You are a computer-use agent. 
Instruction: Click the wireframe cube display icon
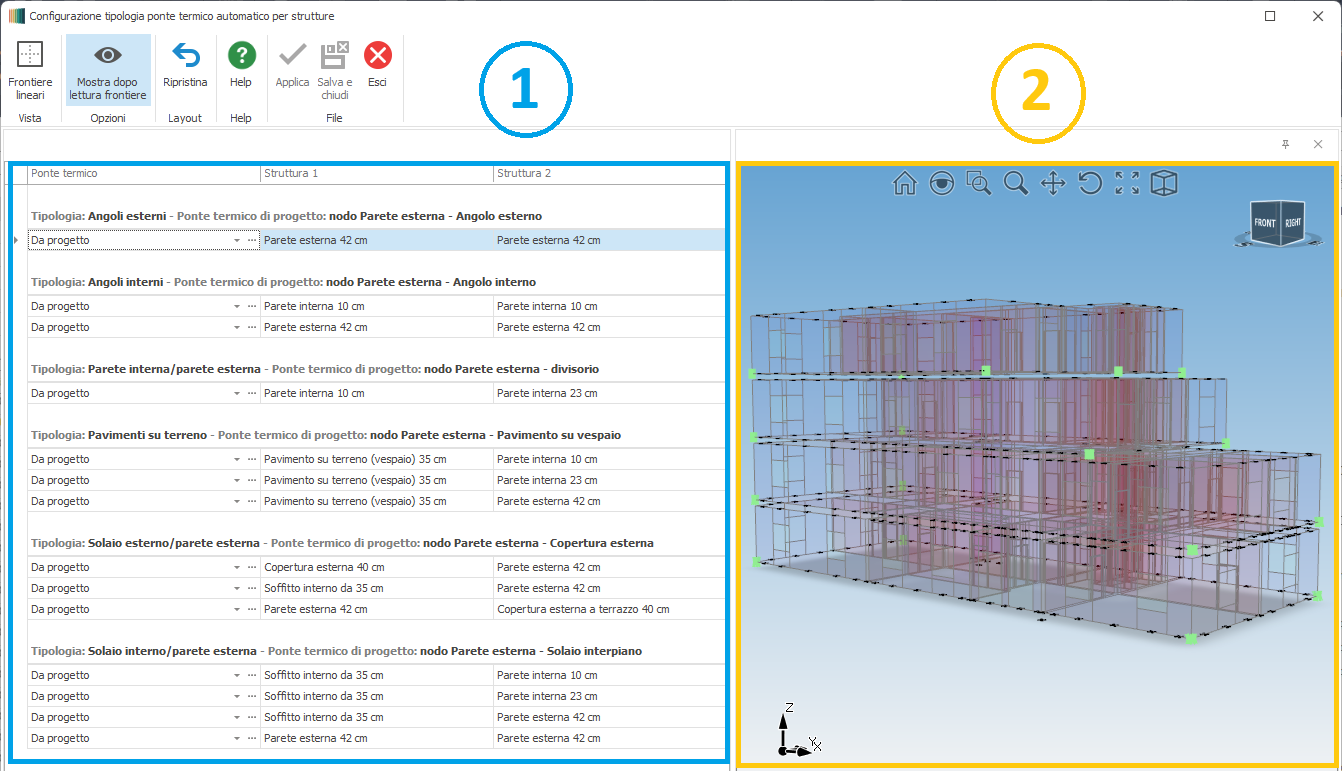coord(1164,183)
